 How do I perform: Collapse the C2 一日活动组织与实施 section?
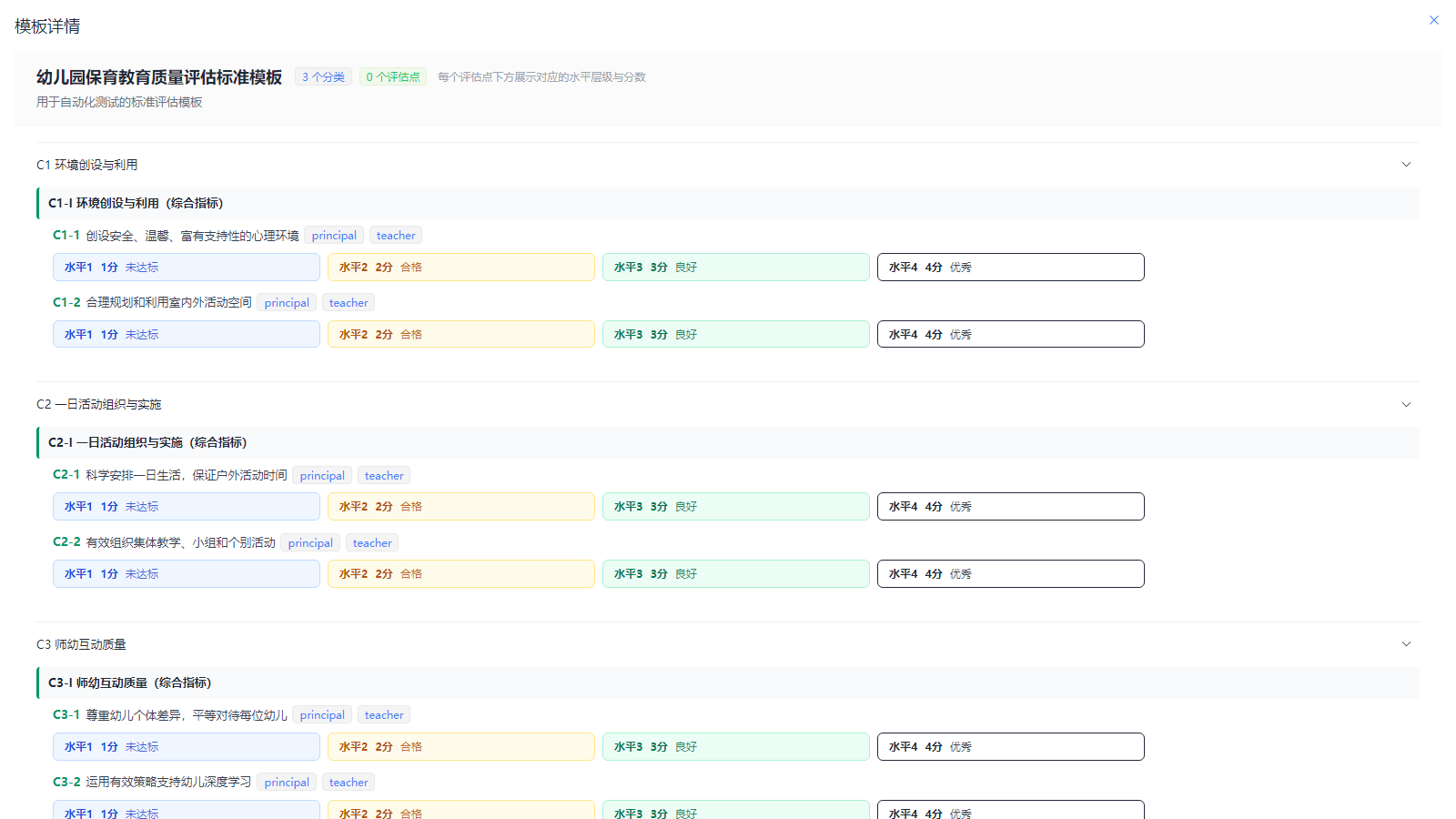click(x=1406, y=404)
